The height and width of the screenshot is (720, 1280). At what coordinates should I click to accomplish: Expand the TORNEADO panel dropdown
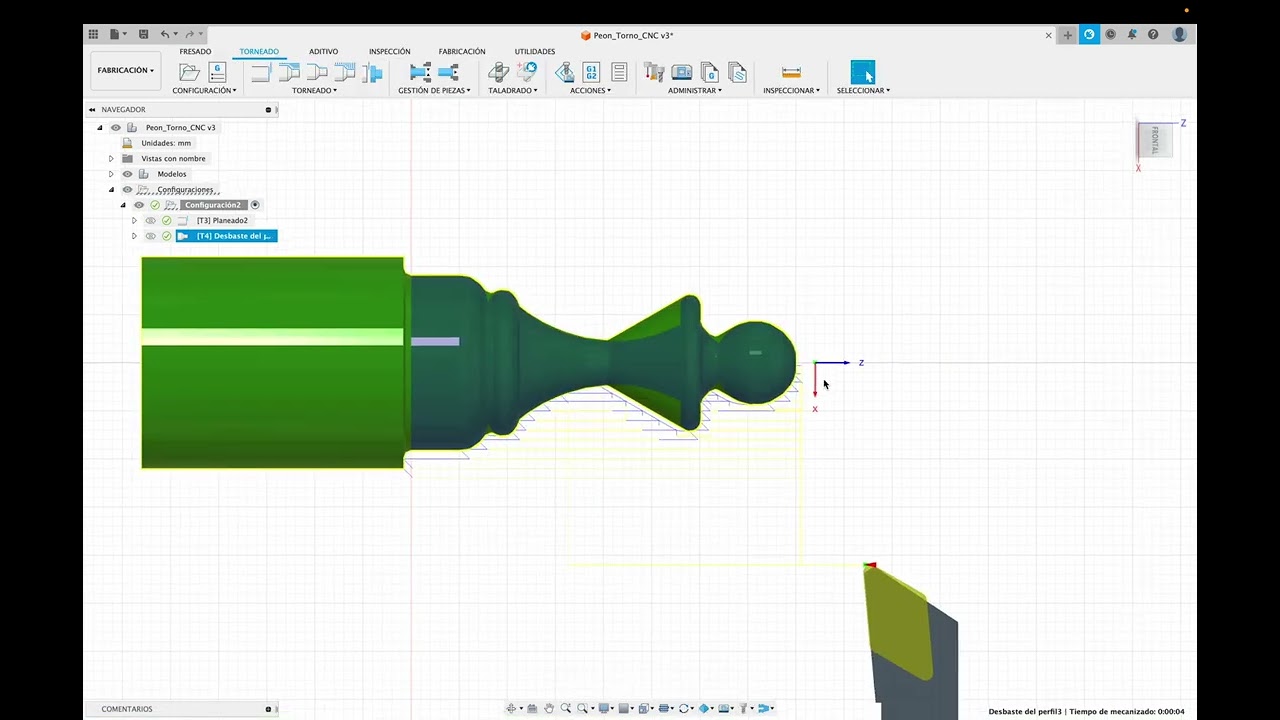pos(314,90)
